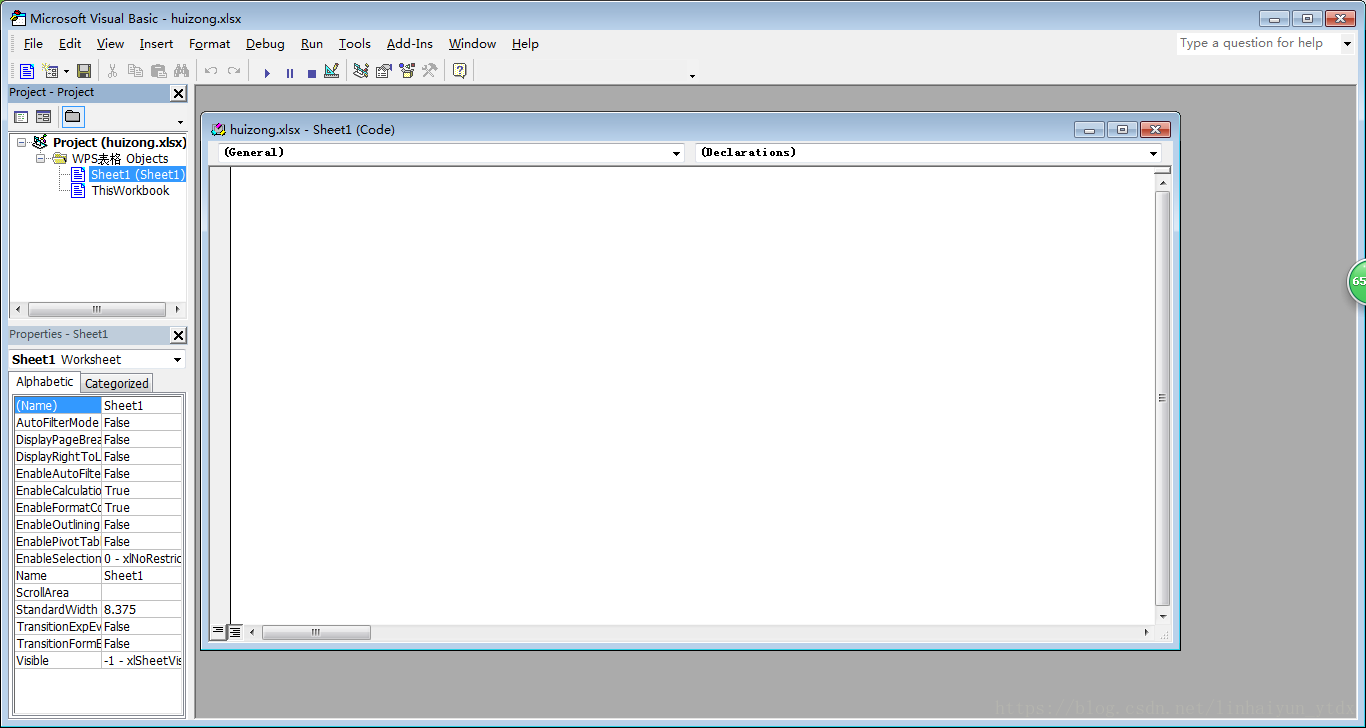Click the code window horizontal scrollbar thumb
Viewport: 1366px width, 728px height.
[x=316, y=633]
